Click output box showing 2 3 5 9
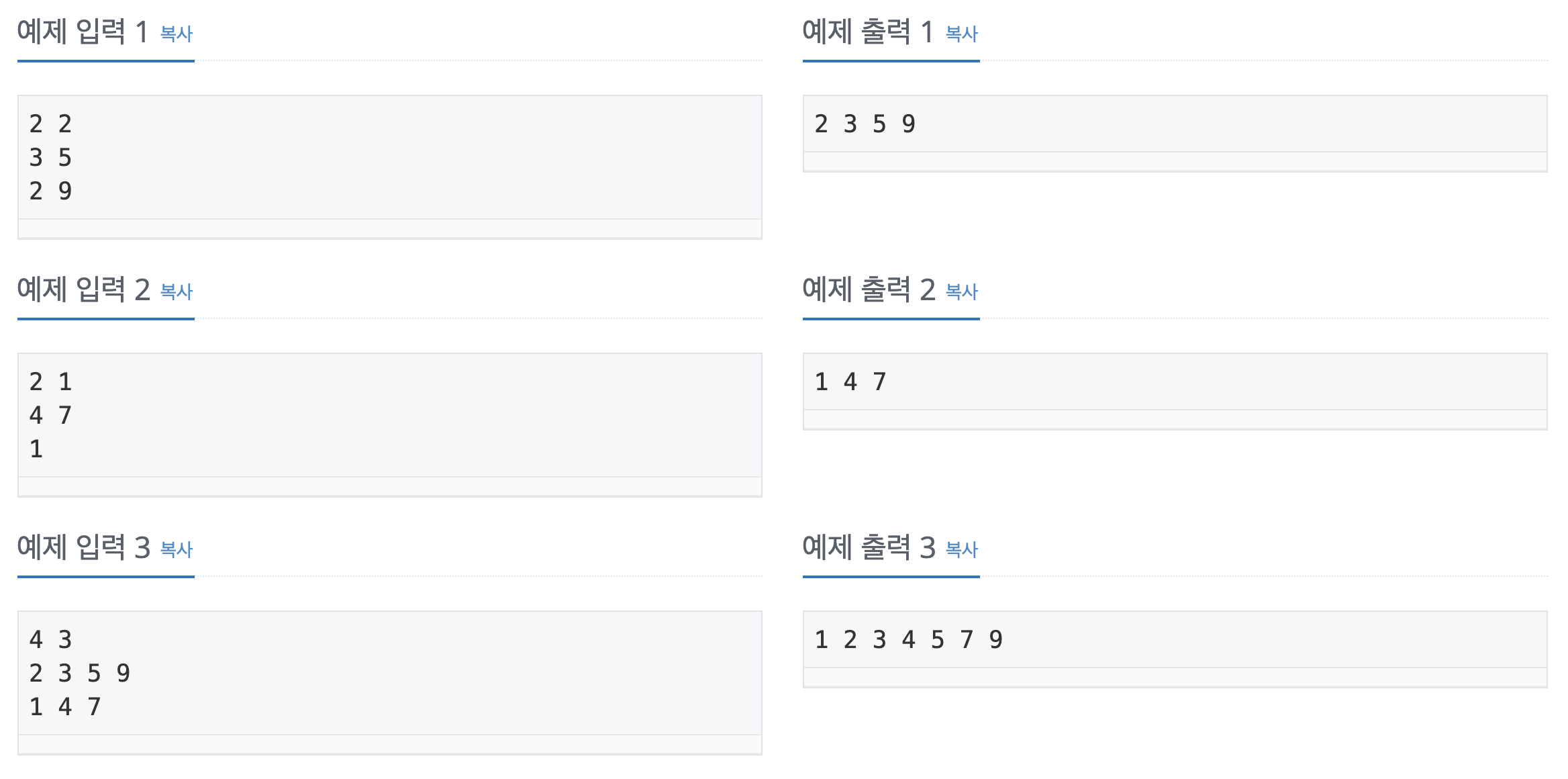The image size is (1568, 779). click(1175, 133)
